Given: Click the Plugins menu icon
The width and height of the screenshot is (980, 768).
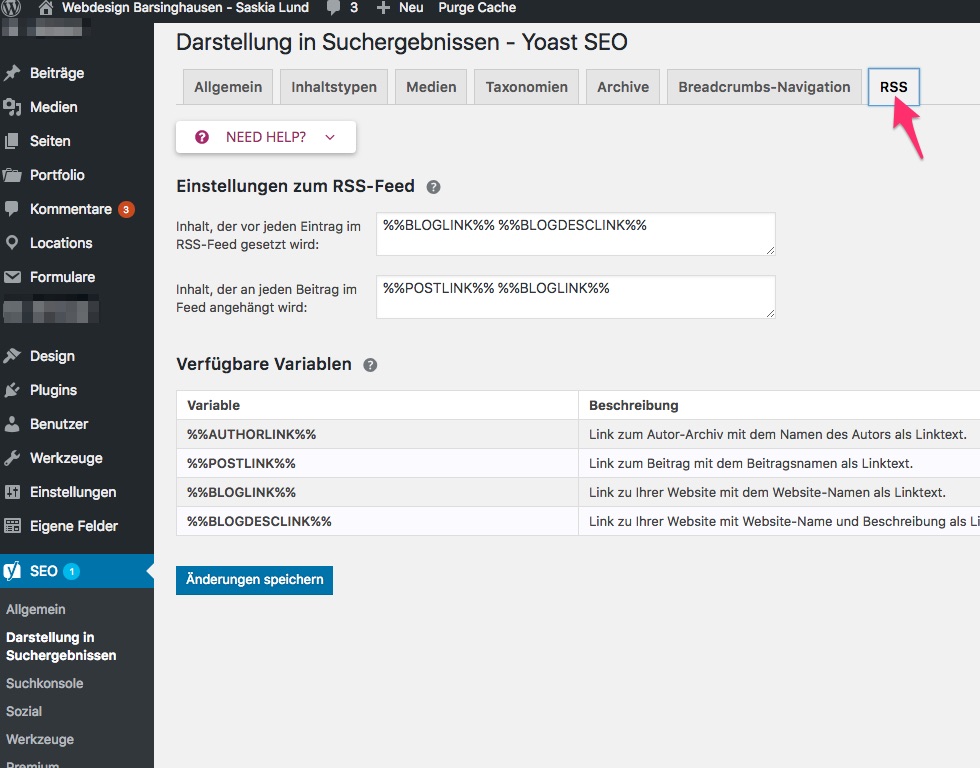Looking at the screenshot, I should [13, 390].
